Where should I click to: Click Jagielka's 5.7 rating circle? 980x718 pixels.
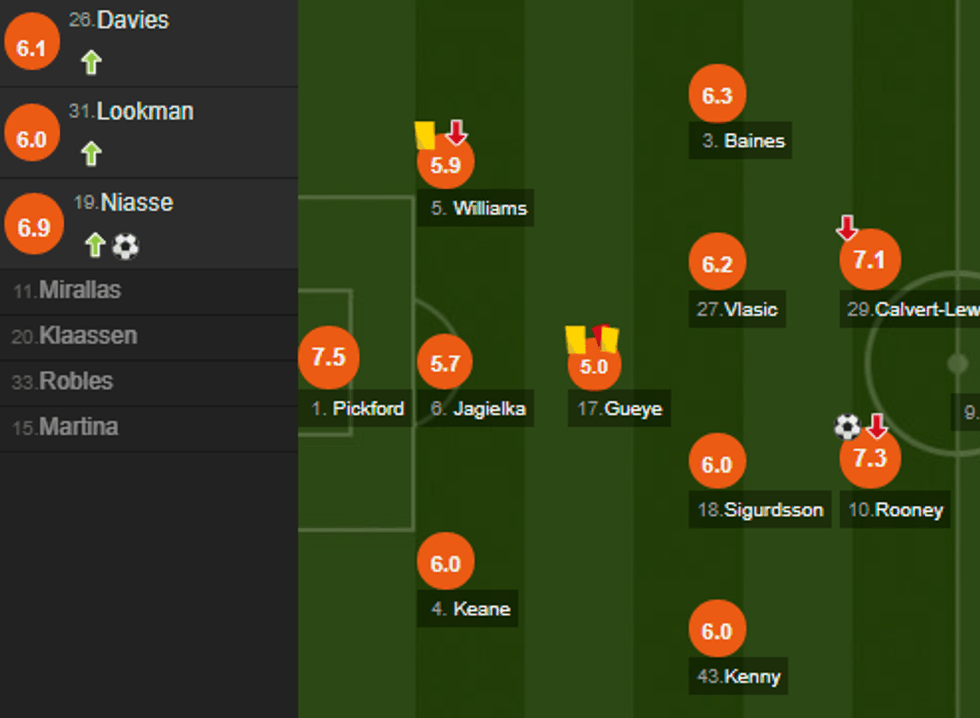click(445, 363)
